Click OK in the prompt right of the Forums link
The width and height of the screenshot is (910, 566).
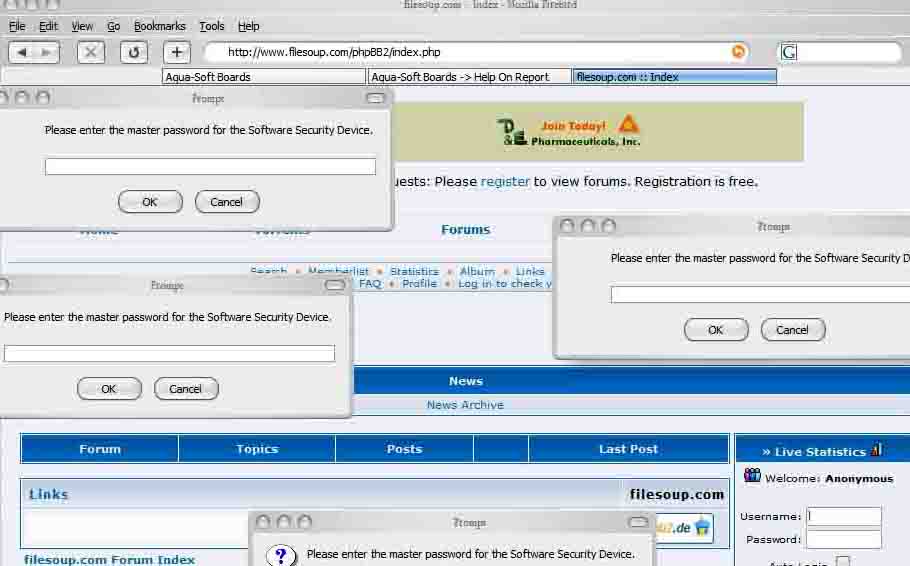coord(716,330)
